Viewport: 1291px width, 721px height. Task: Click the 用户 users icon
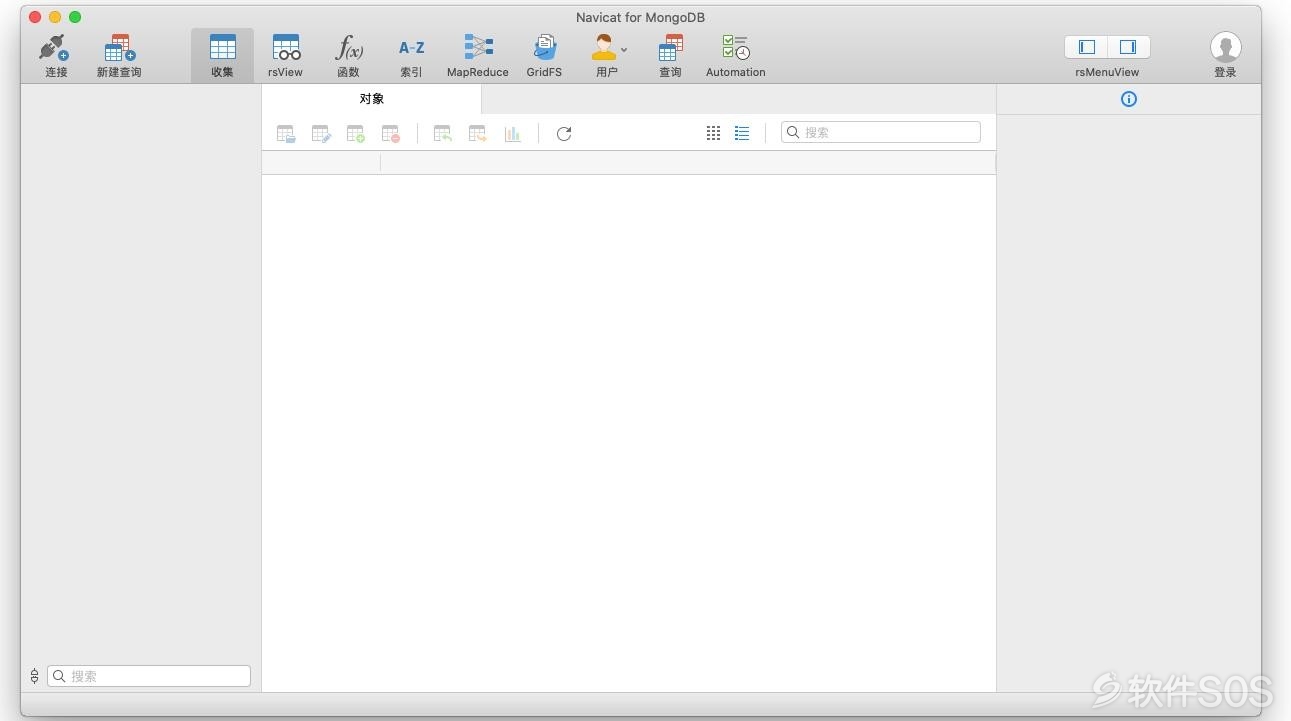(604, 48)
